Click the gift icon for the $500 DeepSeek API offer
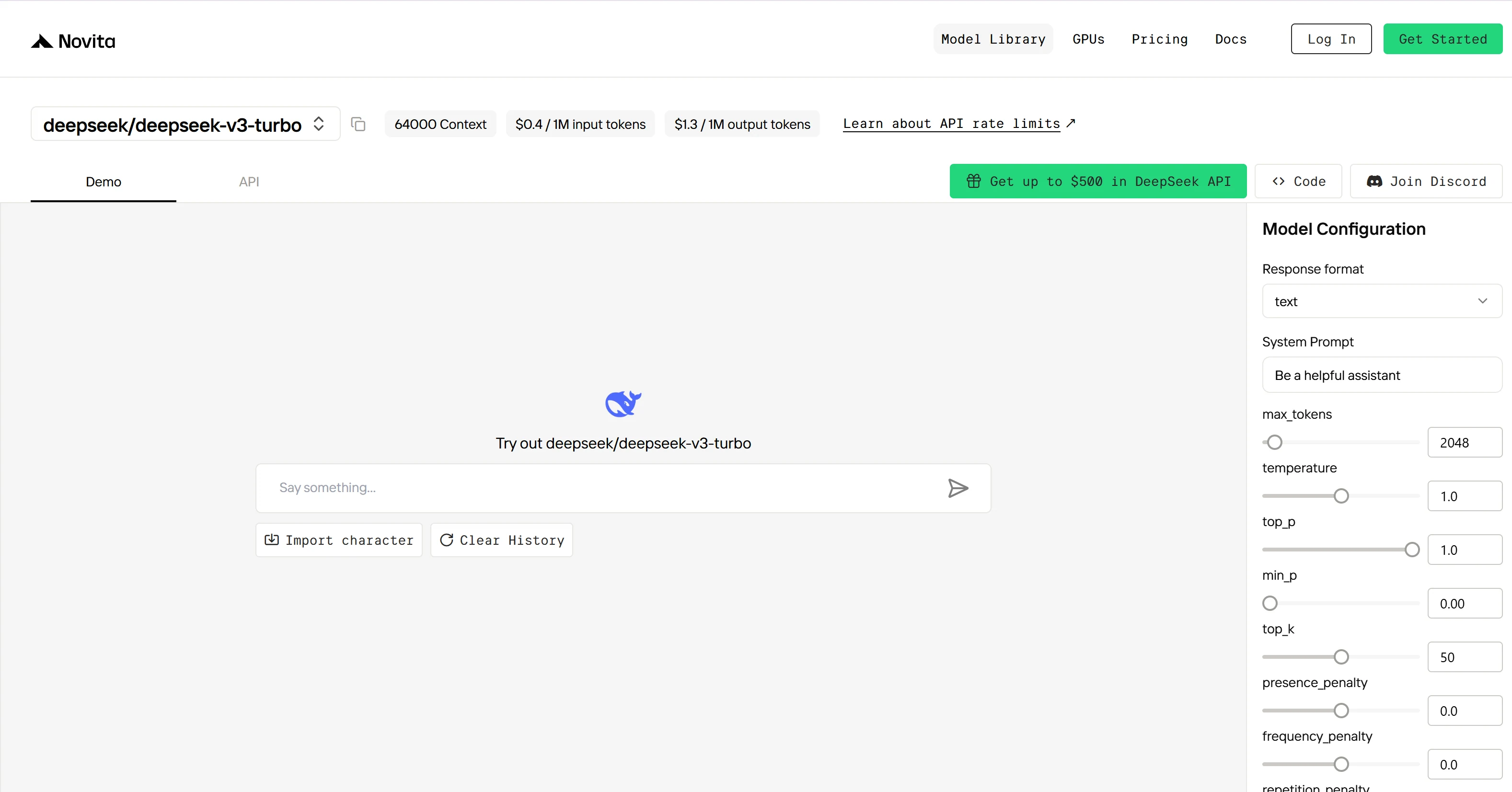 (974, 181)
